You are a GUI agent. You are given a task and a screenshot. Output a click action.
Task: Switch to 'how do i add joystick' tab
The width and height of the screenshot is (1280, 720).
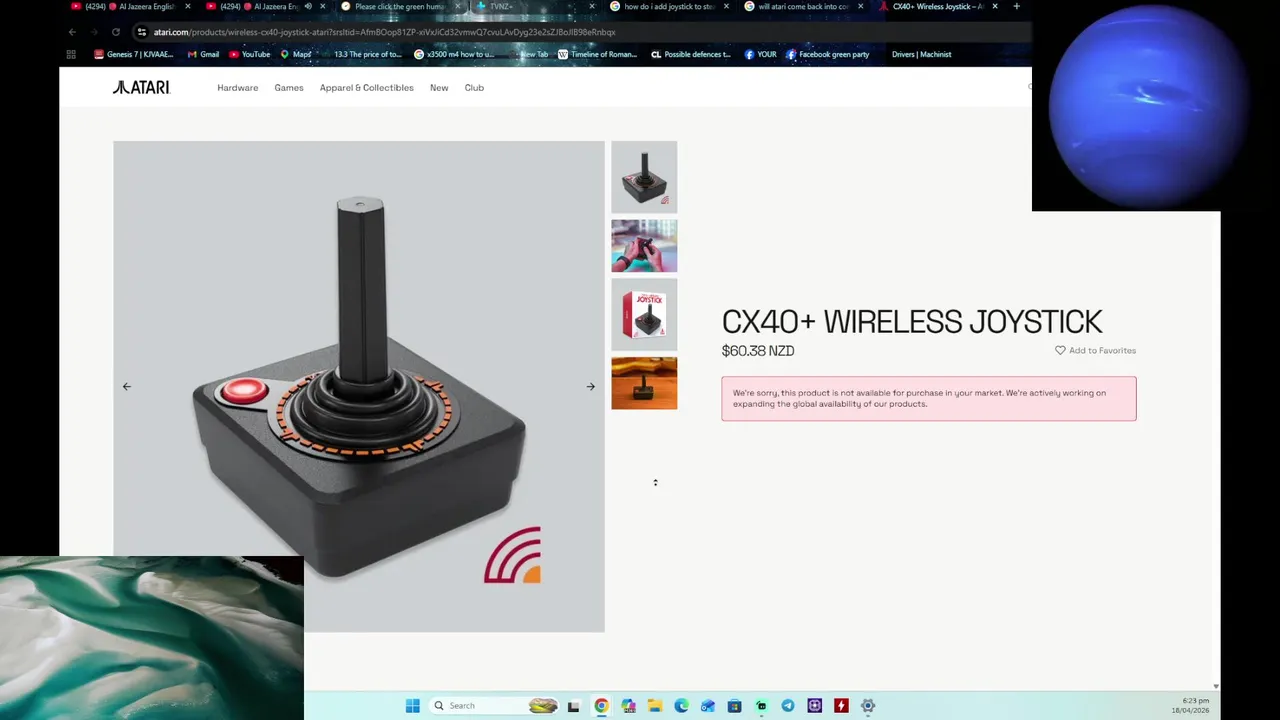pos(668,6)
